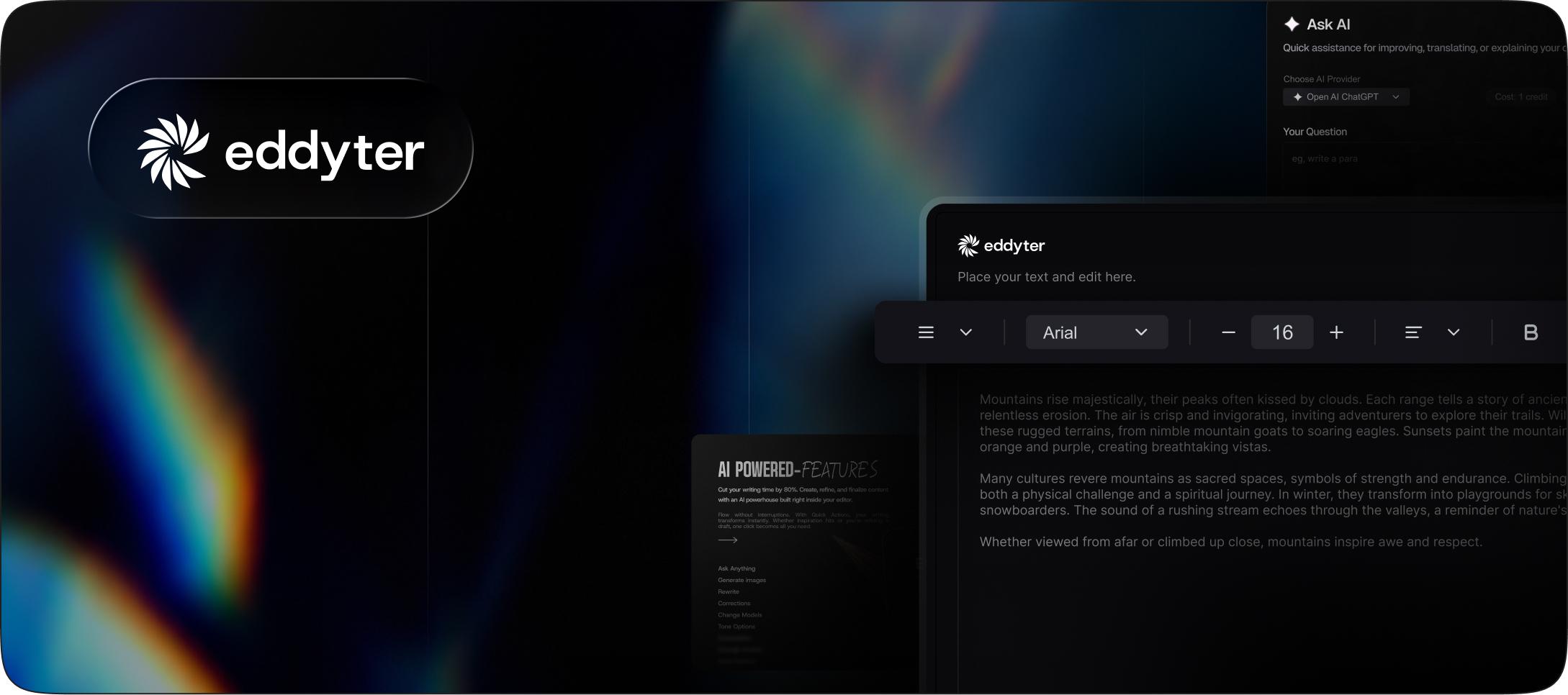
Task: Click the "Quick assistance for improving, translating" description
Action: pyautogui.click(x=1425, y=48)
